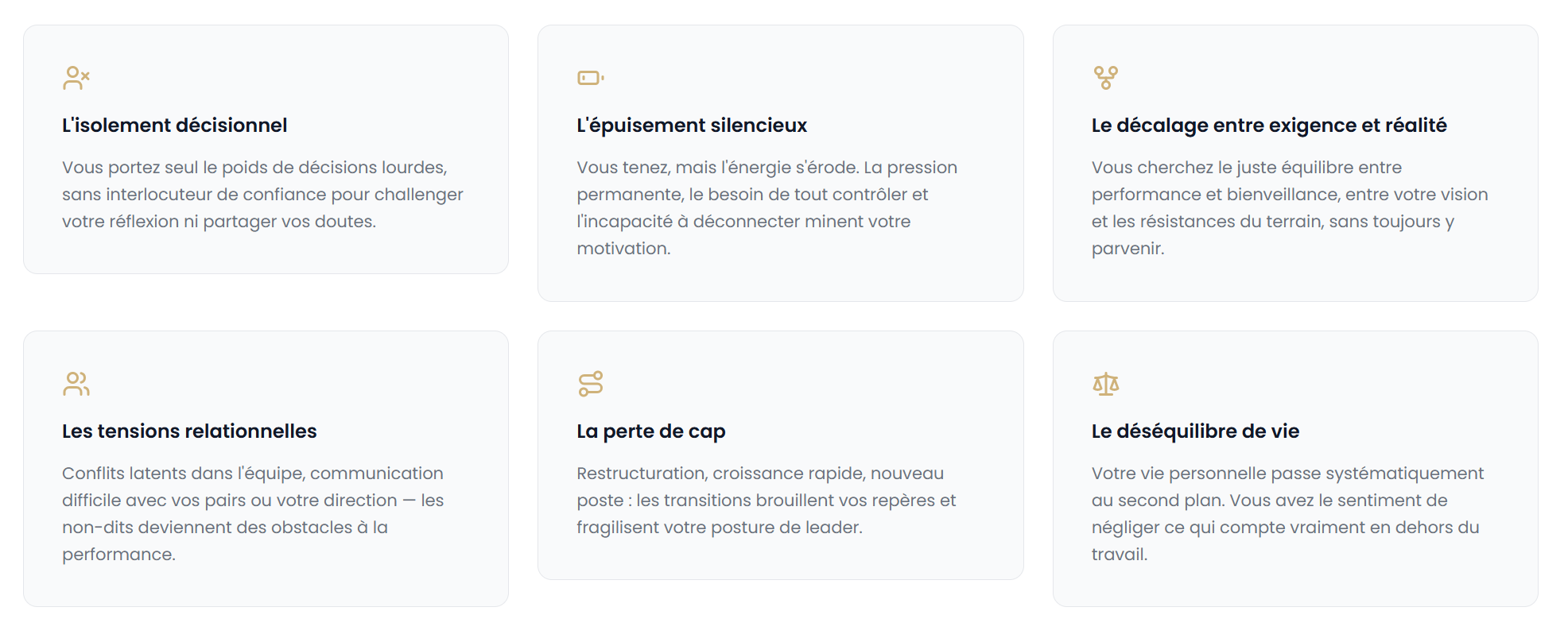Click the battery icon above L'épuisement silencieux
This screenshot has width=1568, height=642.
point(590,78)
